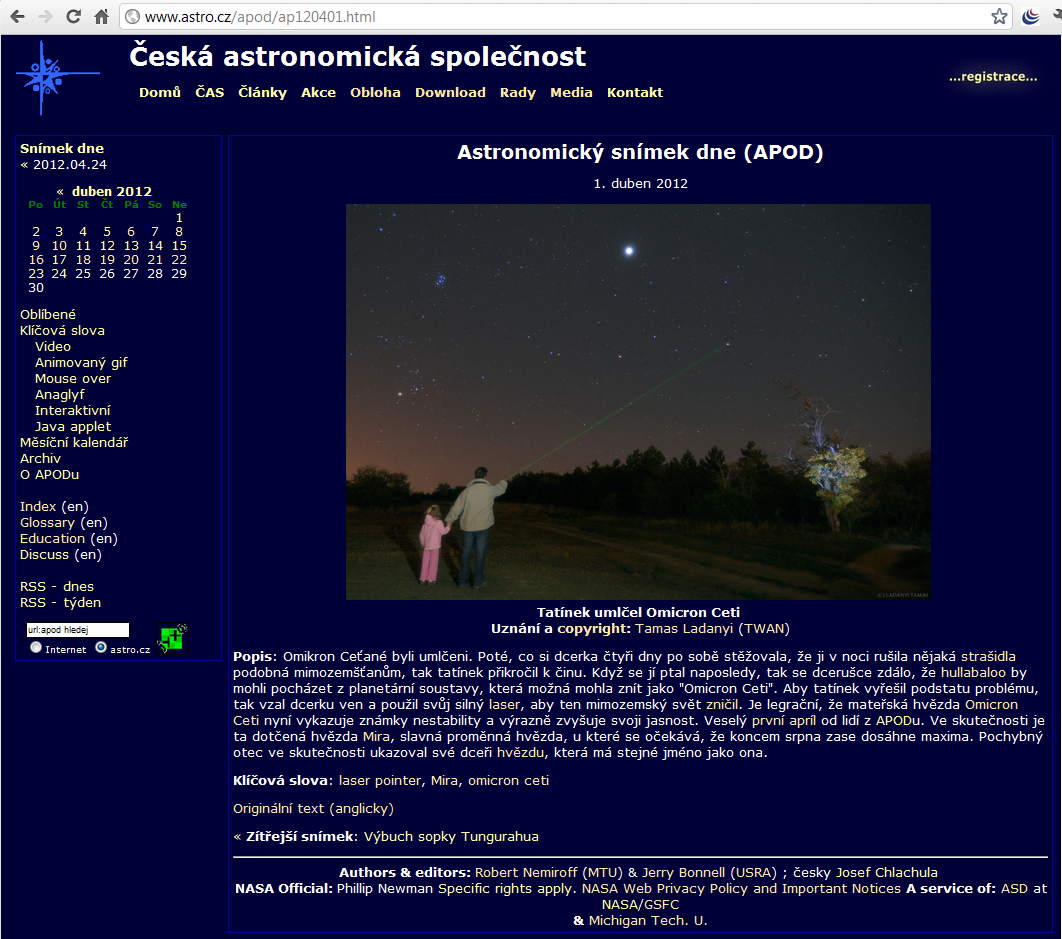Open the browser home page icon
Image resolution: width=1062 pixels, height=939 pixels.
pyautogui.click(x=102, y=16)
